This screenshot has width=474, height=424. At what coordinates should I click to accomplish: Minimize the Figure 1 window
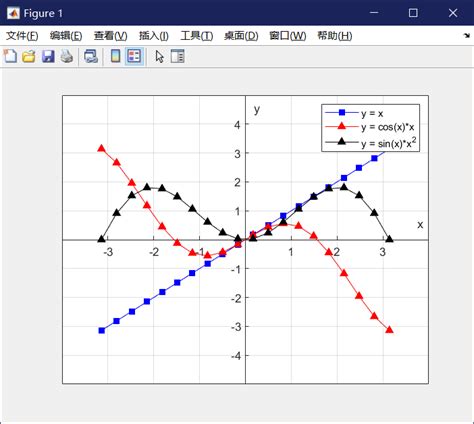pyautogui.click(x=374, y=13)
